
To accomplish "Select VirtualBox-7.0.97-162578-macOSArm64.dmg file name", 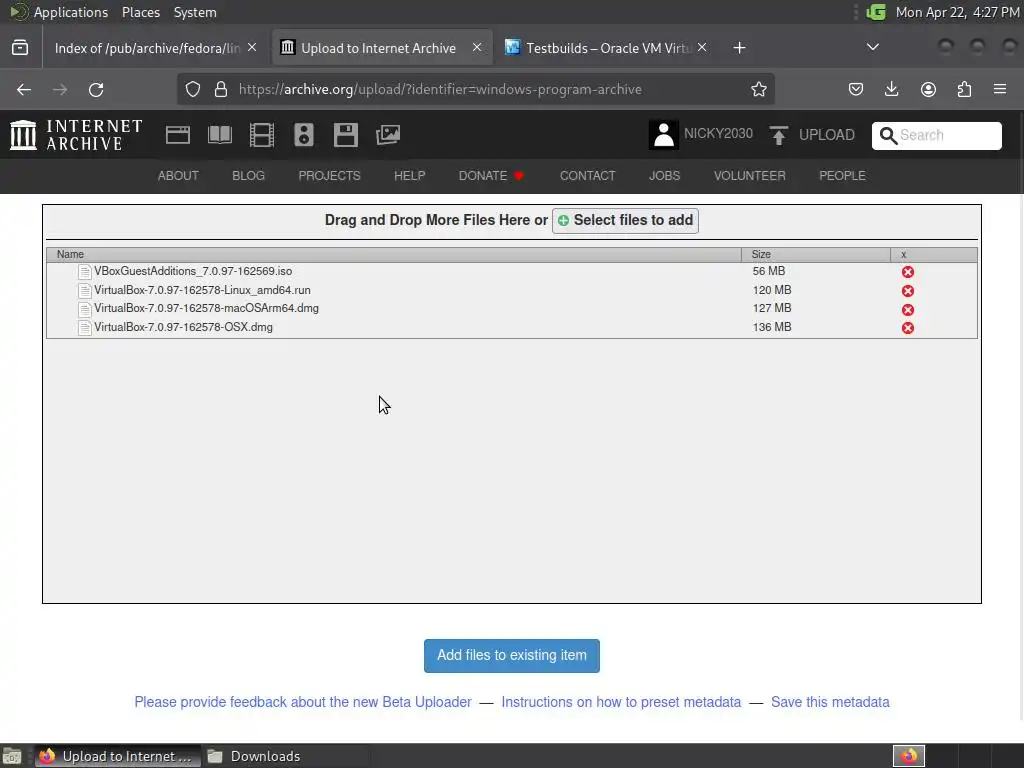I will pos(206,308).
